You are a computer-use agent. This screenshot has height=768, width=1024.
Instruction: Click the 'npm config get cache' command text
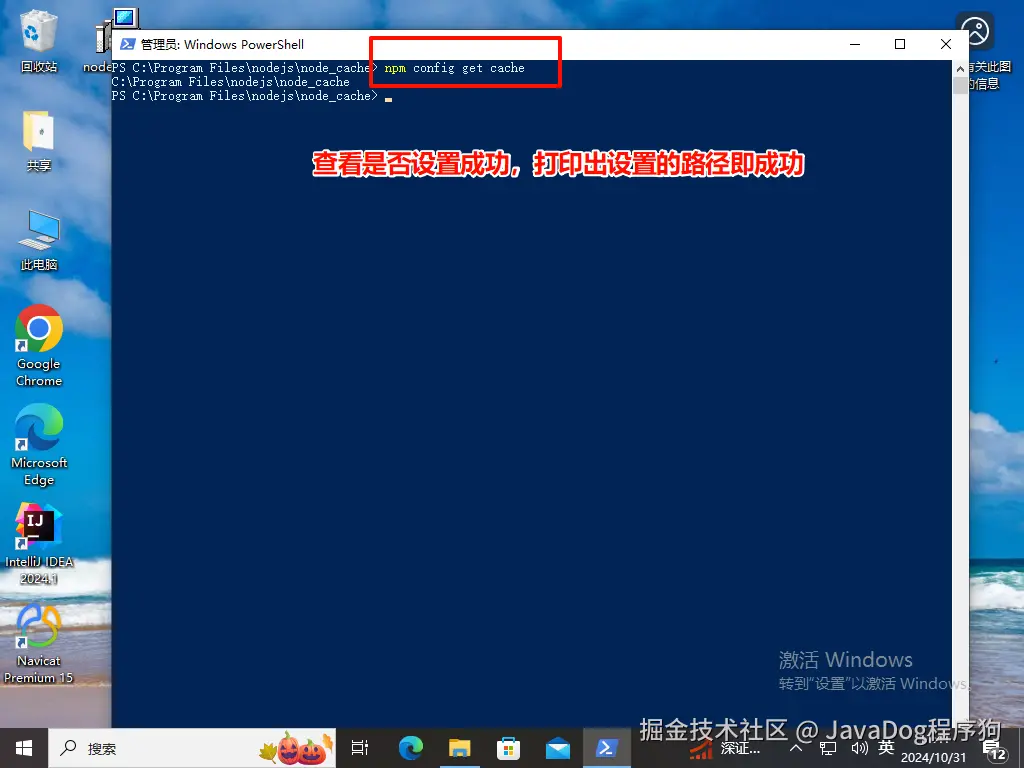[x=455, y=68]
